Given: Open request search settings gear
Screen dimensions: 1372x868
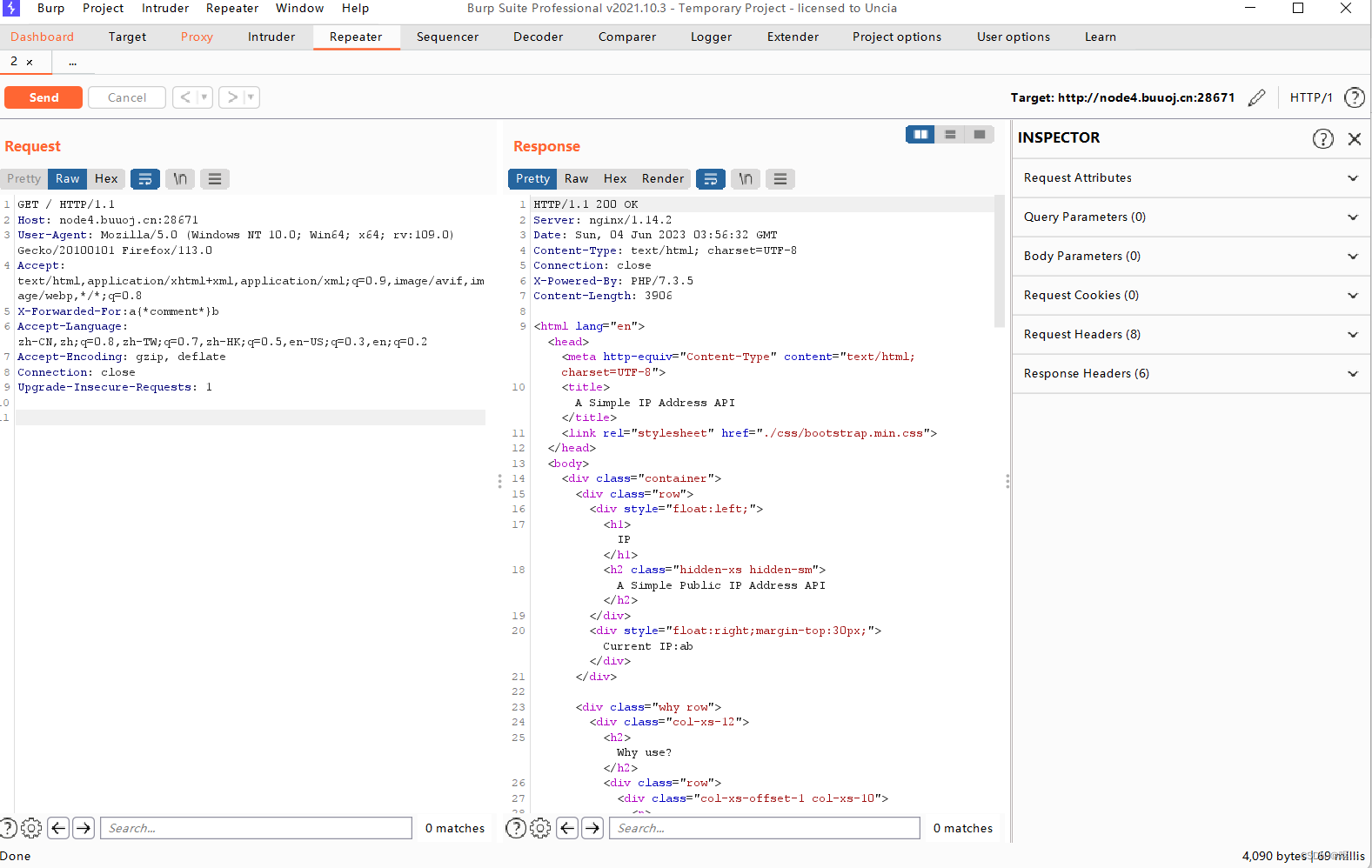Looking at the screenshot, I should click(x=31, y=828).
